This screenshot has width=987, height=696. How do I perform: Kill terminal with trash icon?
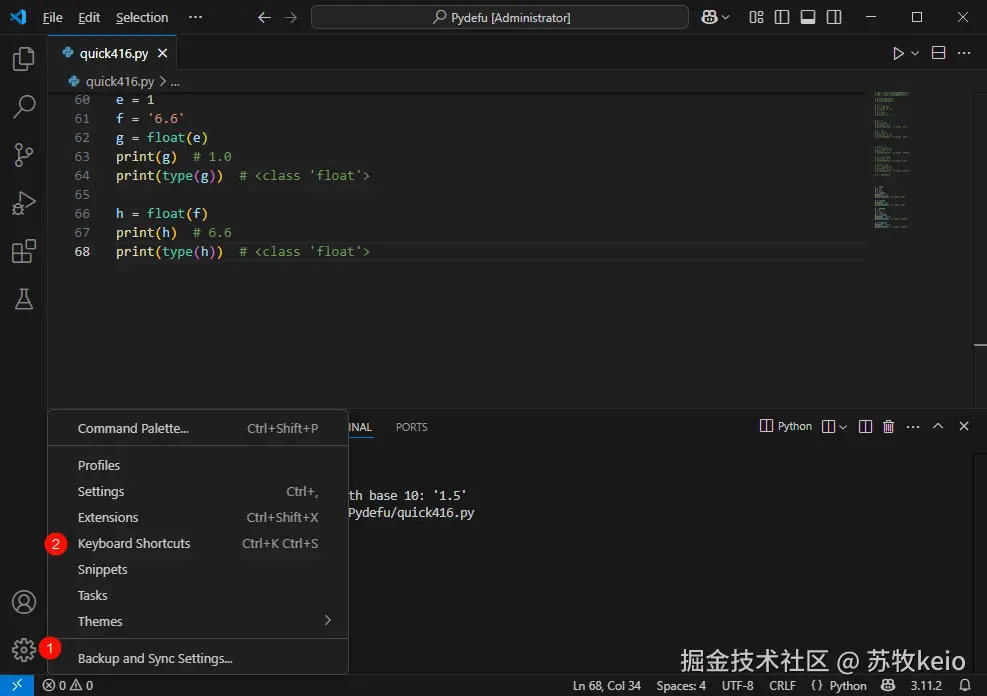[888, 427]
